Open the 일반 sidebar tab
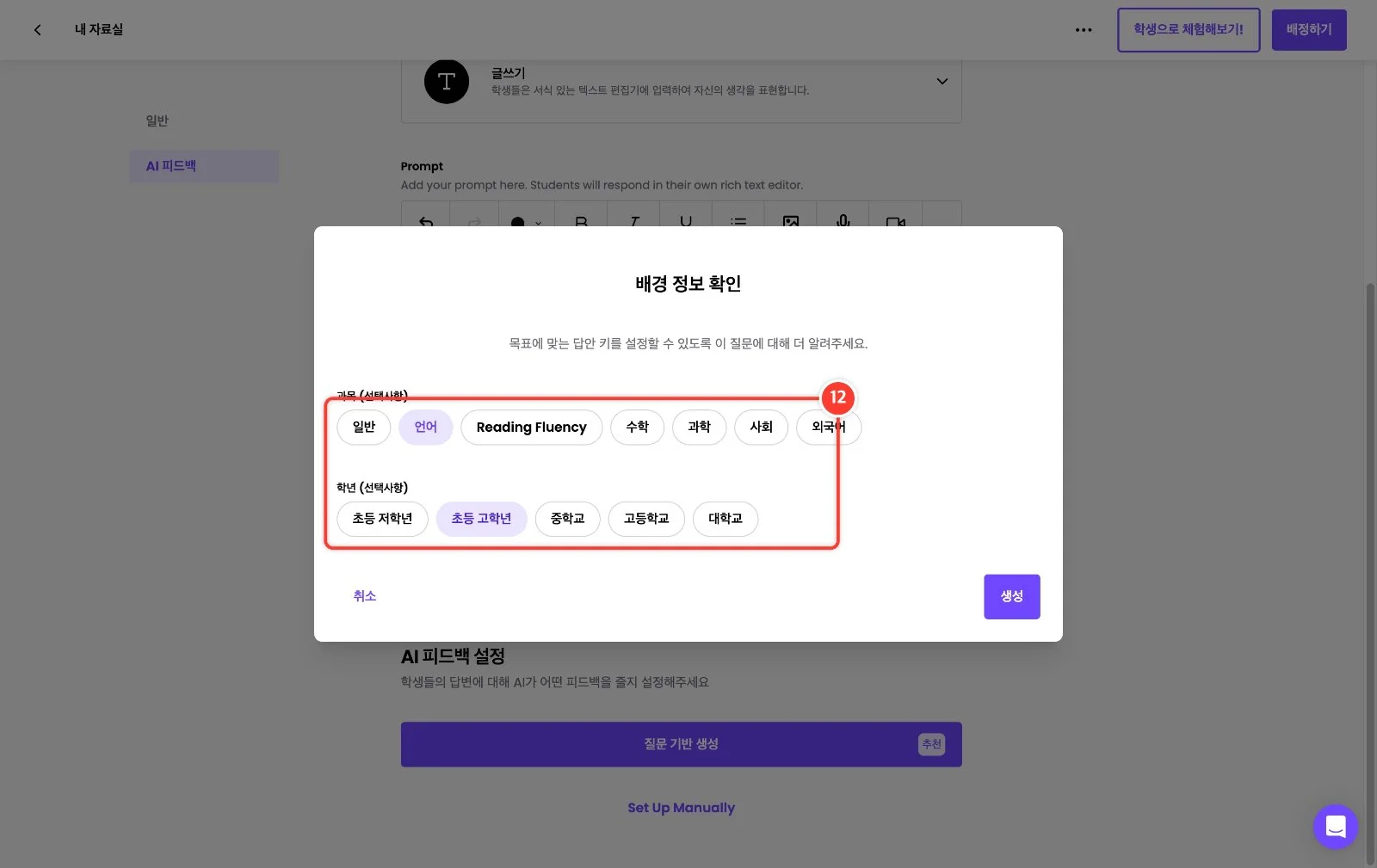The image size is (1377, 868). click(x=157, y=121)
